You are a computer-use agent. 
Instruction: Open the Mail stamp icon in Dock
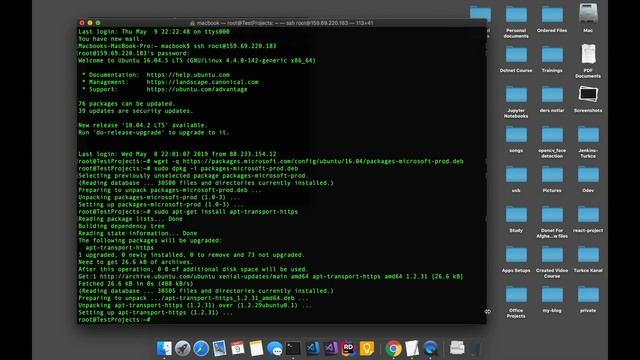[x=219, y=348]
